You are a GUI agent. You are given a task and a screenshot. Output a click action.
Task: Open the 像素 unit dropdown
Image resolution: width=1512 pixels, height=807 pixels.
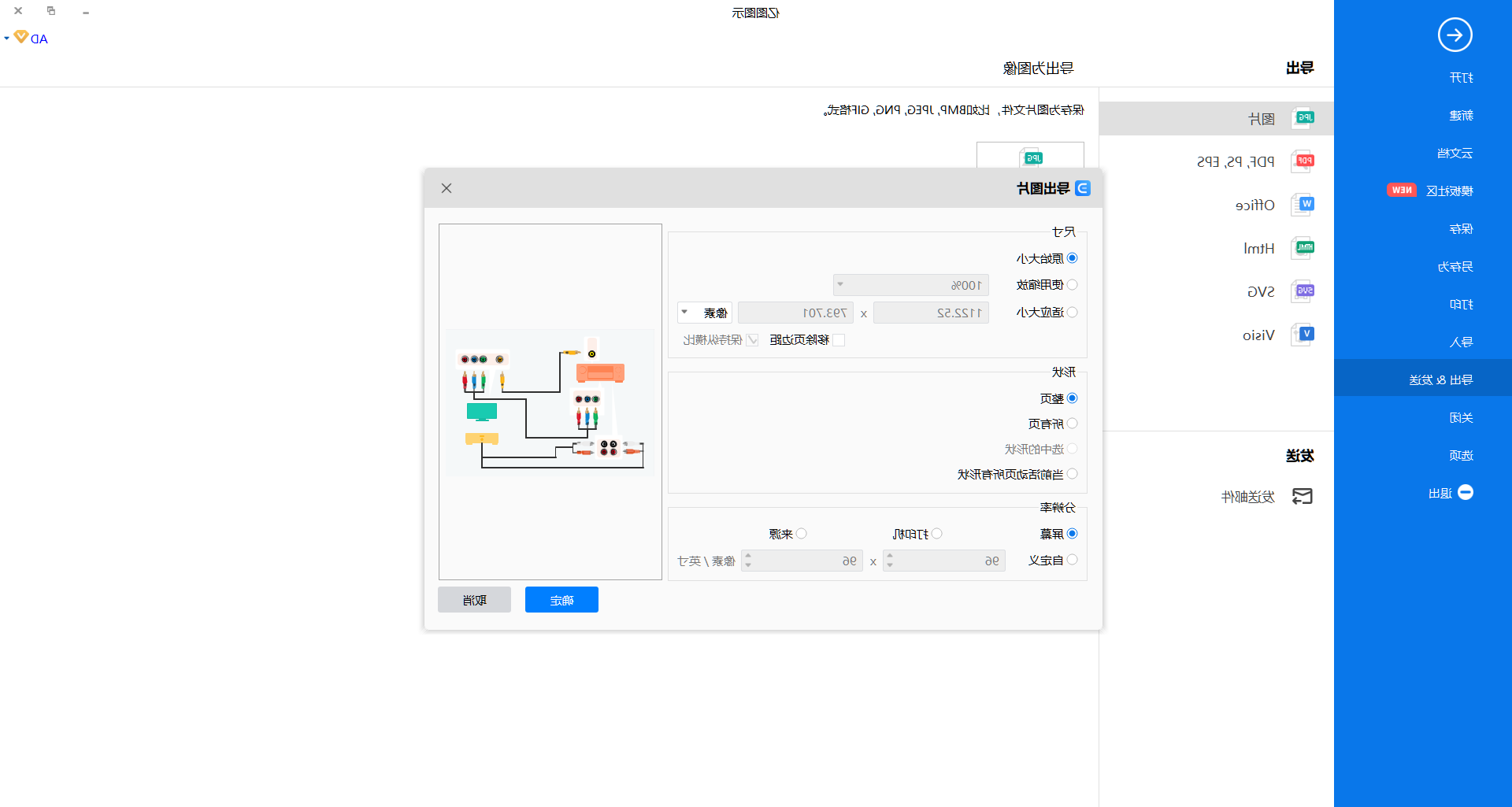point(705,313)
